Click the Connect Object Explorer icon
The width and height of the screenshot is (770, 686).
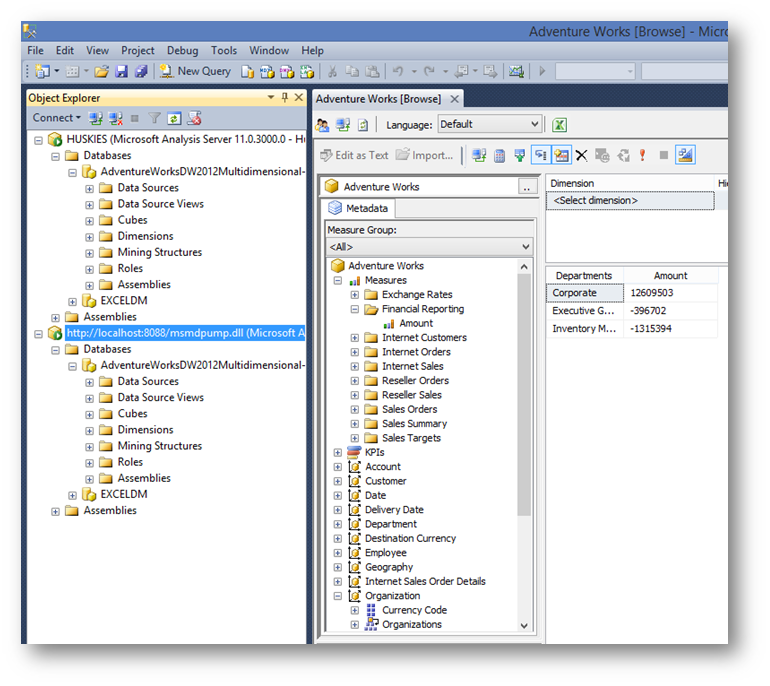point(95,118)
